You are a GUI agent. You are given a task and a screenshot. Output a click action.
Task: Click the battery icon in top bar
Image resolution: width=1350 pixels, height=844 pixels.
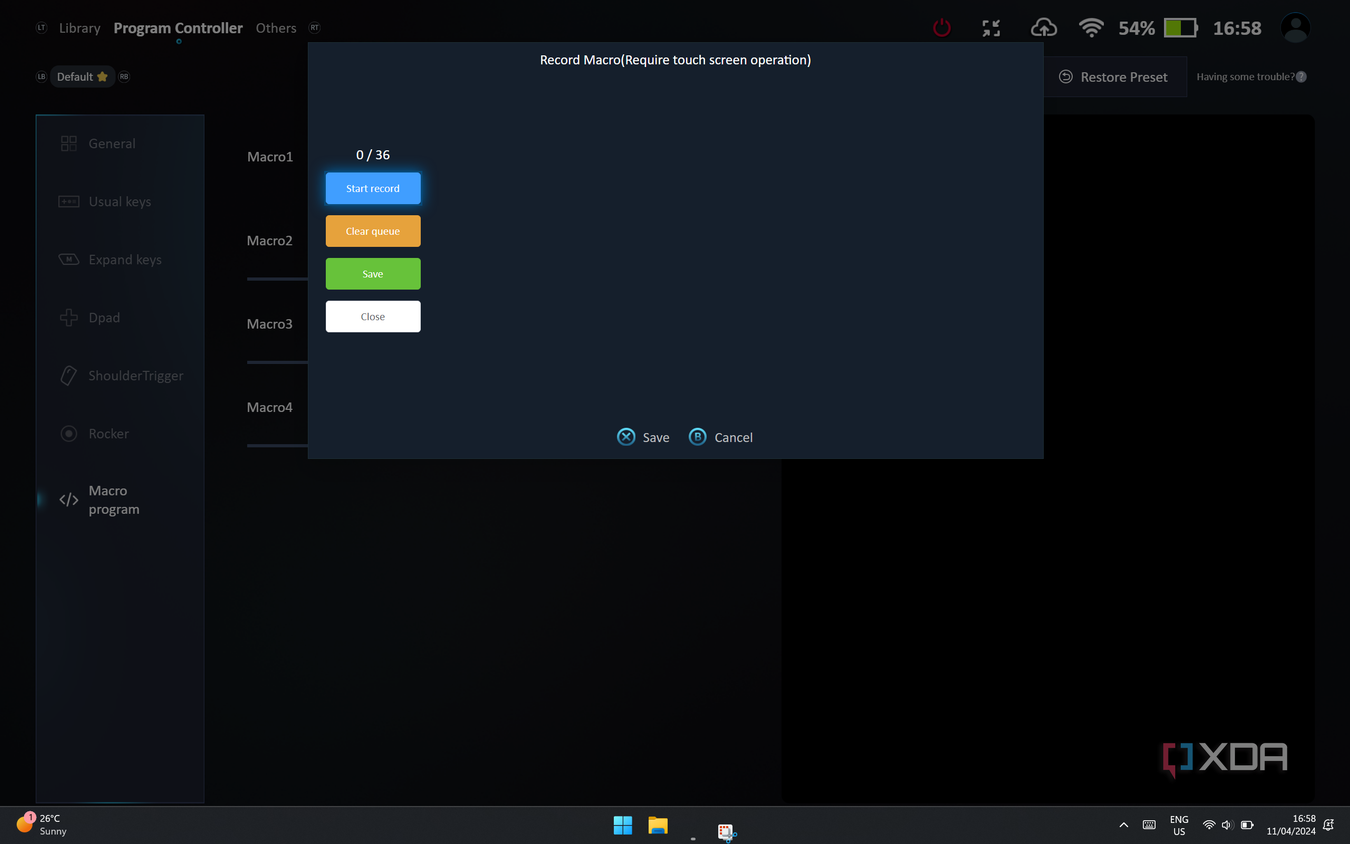tap(1180, 28)
